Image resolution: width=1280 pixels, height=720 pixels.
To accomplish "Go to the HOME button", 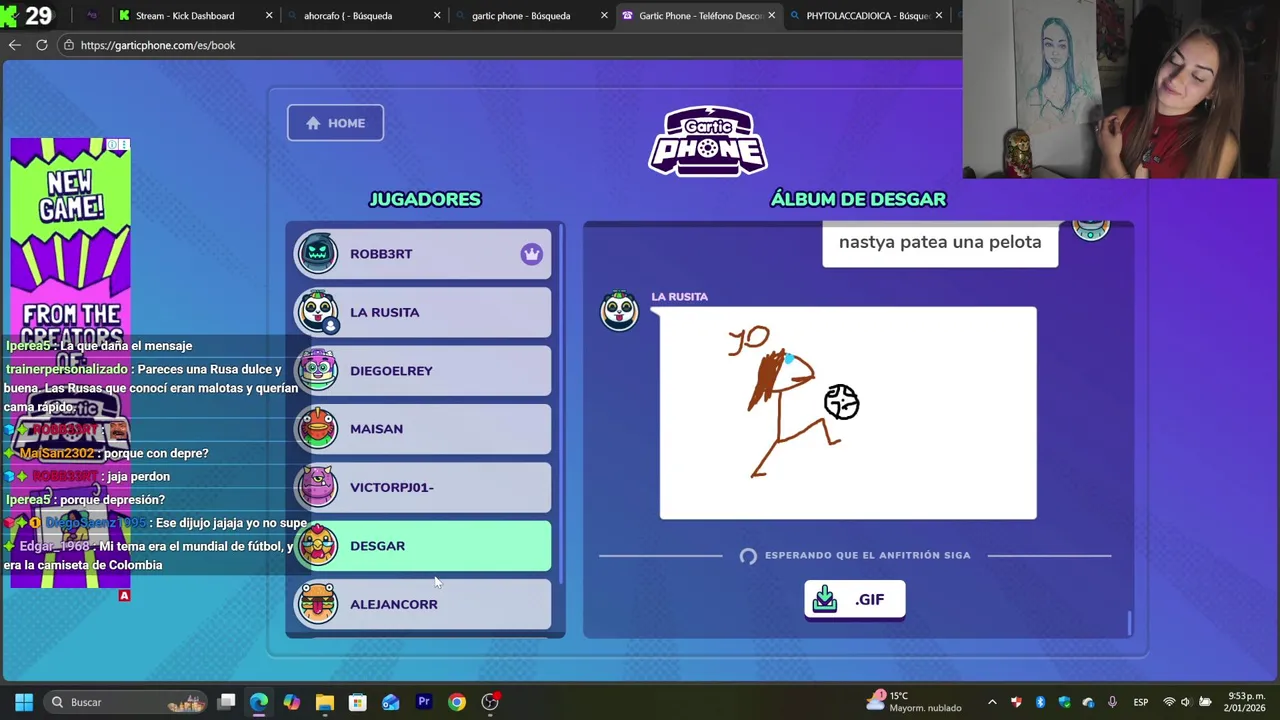I will [335, 123].
